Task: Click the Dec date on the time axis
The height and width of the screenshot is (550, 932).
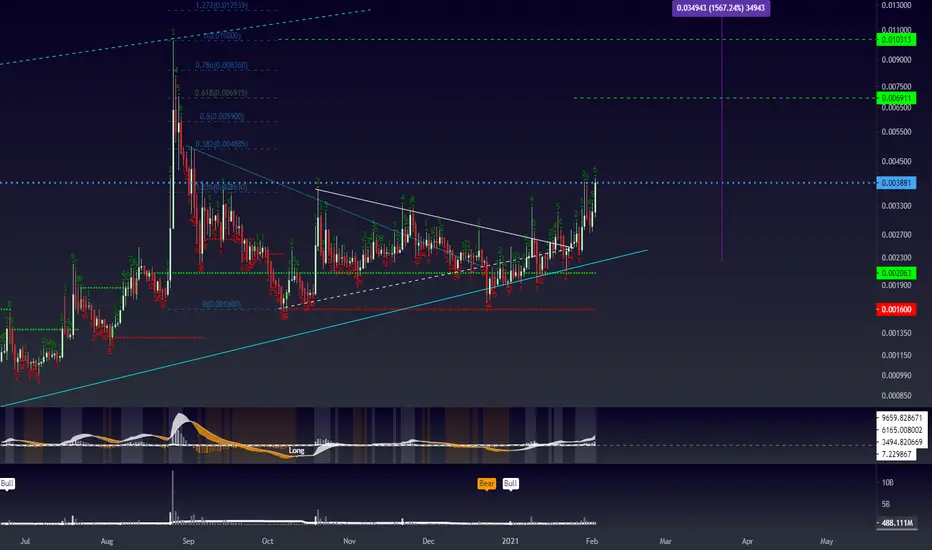Action: pos(428,541)
